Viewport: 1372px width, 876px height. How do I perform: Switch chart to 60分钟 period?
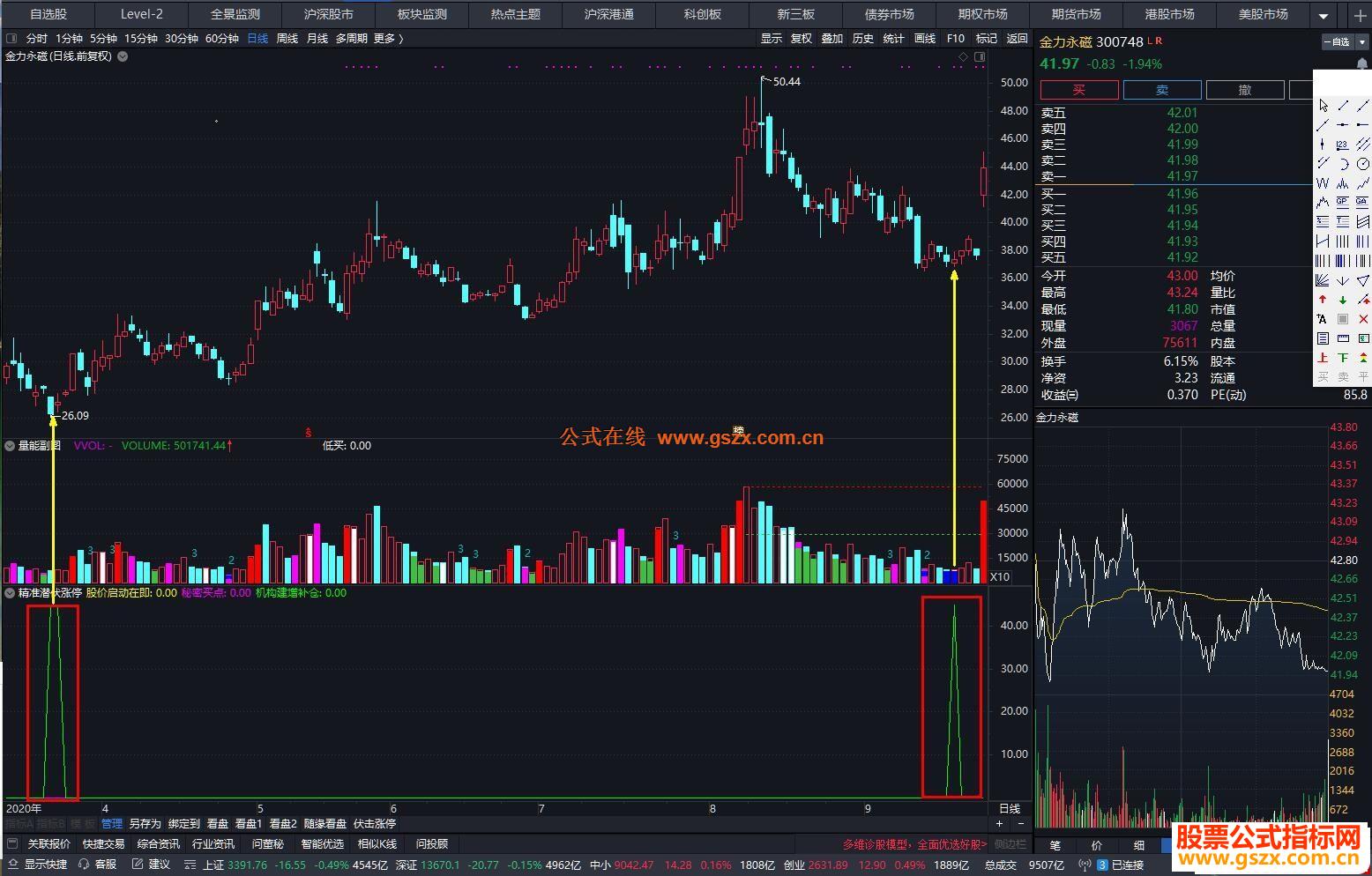222,39
